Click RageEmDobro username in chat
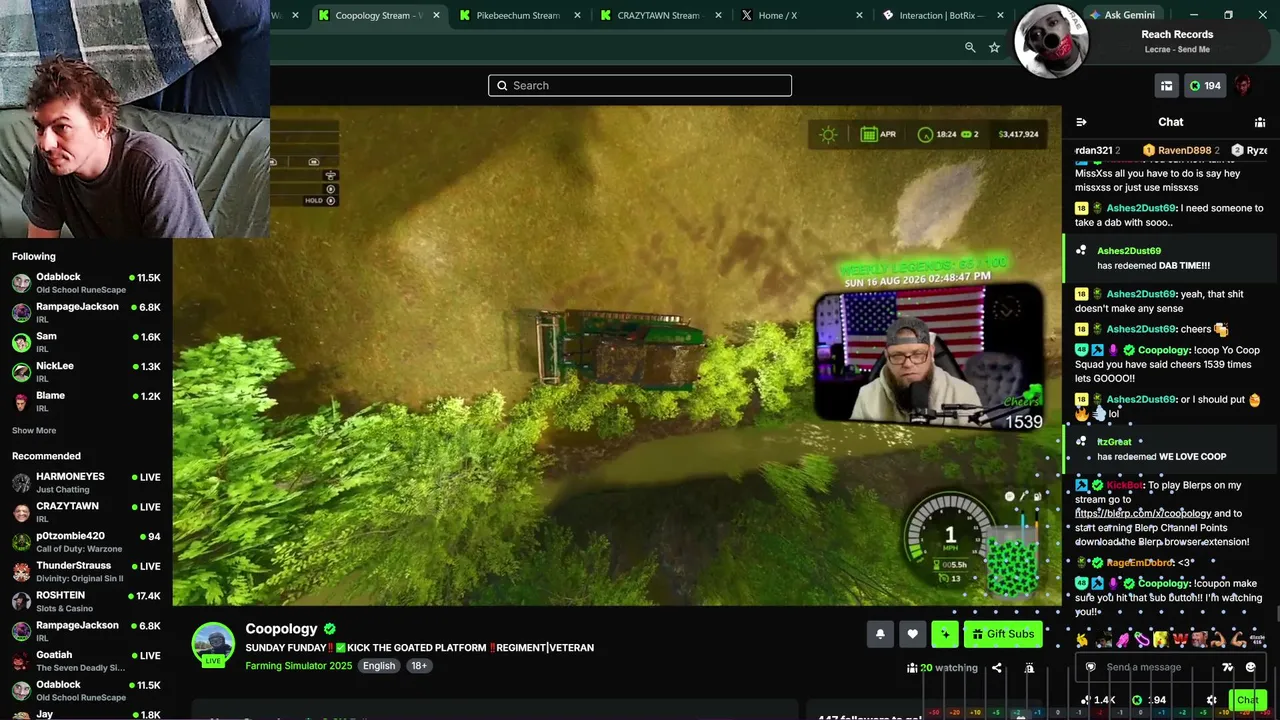 pos(1140,563)
